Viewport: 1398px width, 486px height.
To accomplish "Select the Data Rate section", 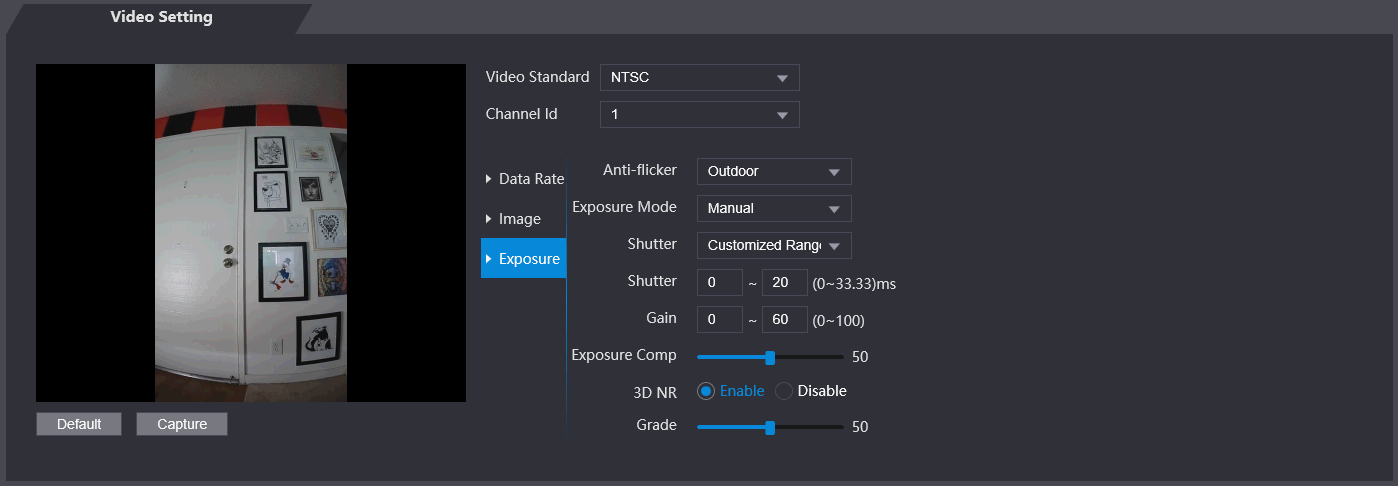I will [x=524, y=179].
